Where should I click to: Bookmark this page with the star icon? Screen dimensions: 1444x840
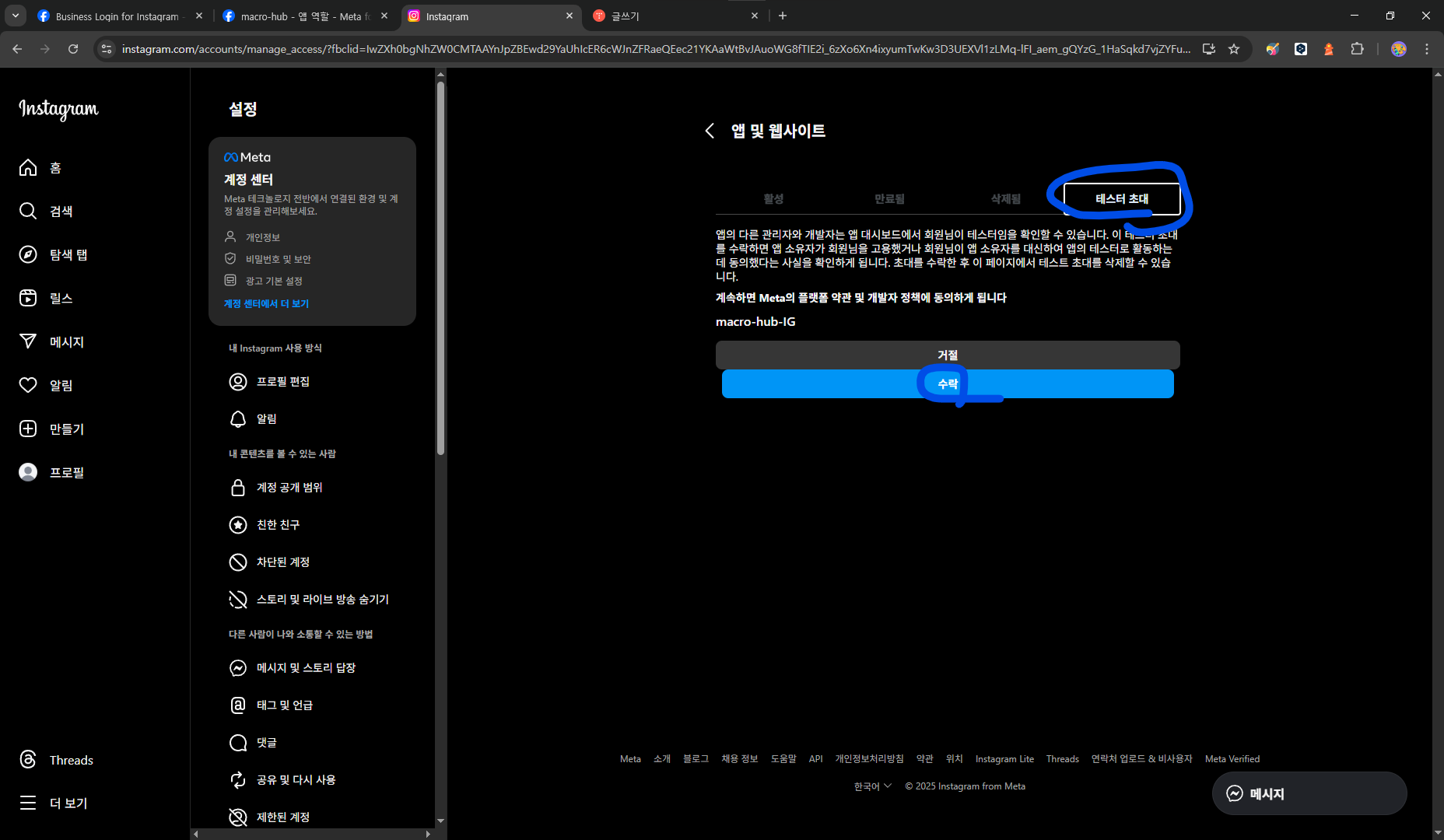pos(1234,49)
